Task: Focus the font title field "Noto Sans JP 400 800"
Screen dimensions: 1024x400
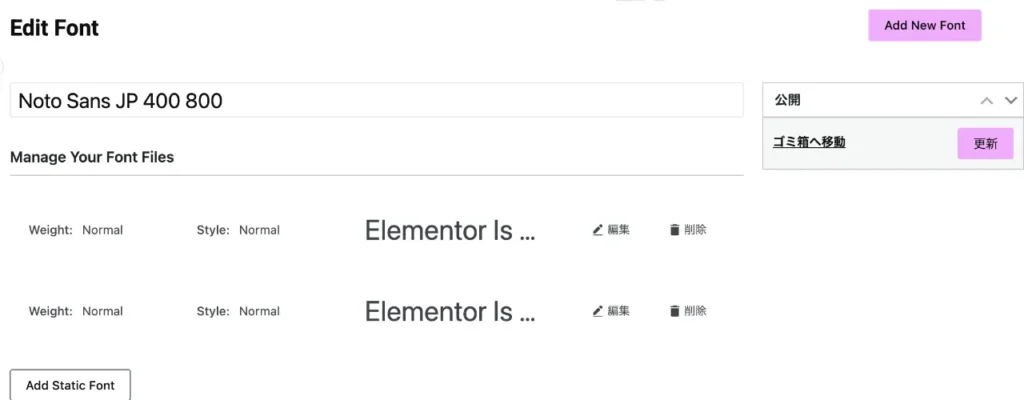Action: point(376,101)
